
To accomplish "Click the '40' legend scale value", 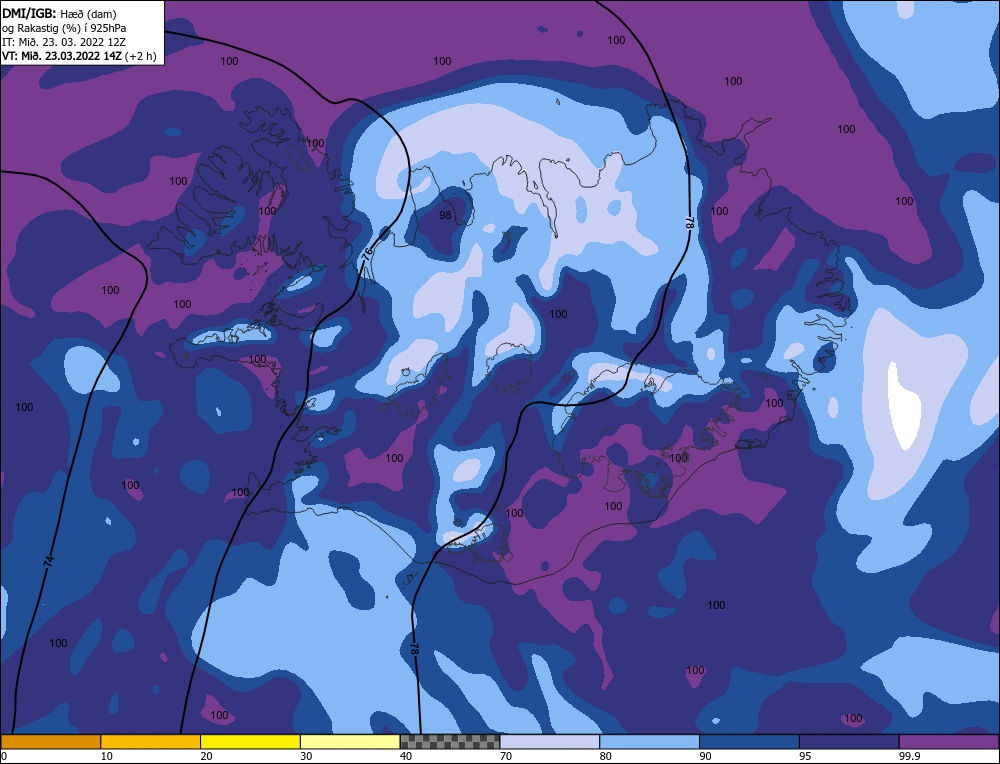I will 406,756.
